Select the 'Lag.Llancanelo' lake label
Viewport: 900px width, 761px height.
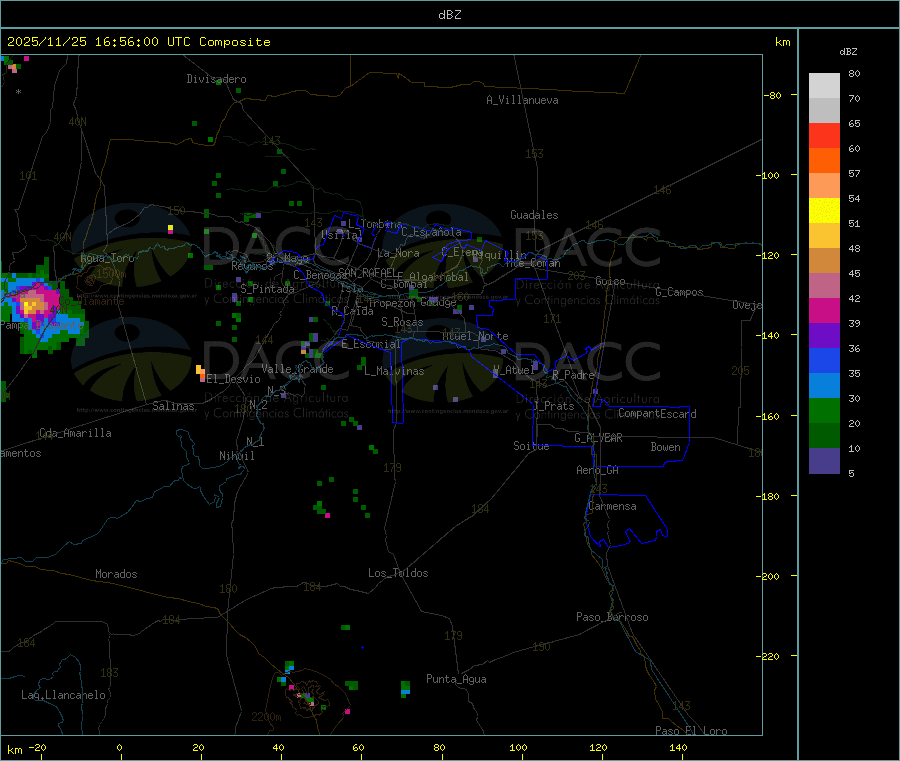(x=63, y=695)
